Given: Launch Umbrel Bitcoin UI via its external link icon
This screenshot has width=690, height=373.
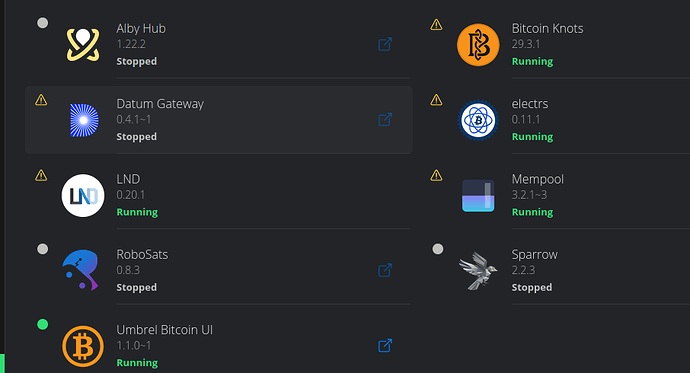Looking at the screenshot, I should (385, 346).
